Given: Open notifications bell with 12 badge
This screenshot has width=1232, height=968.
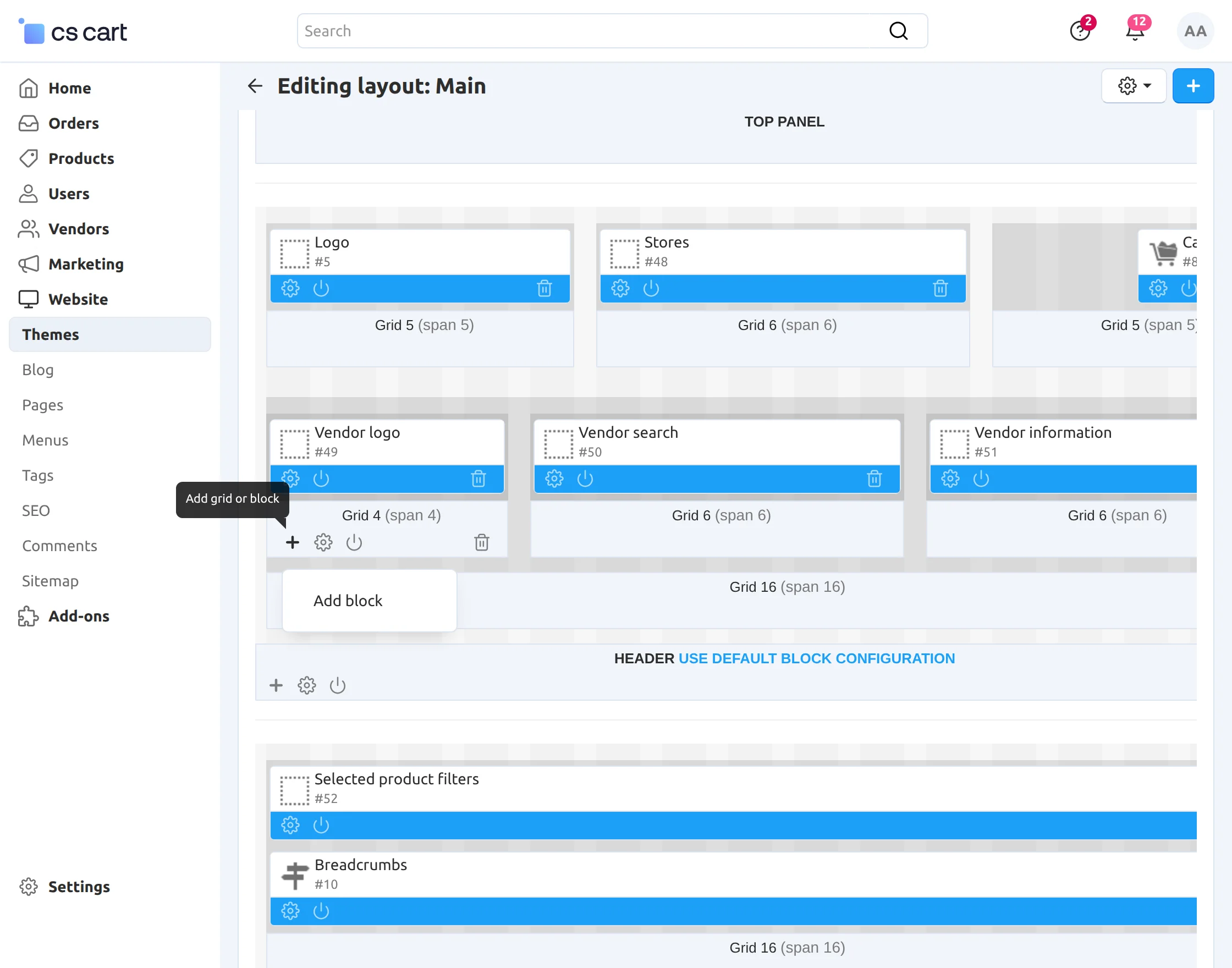Looking at the screenshot, I should click(x=1135, y=31).
